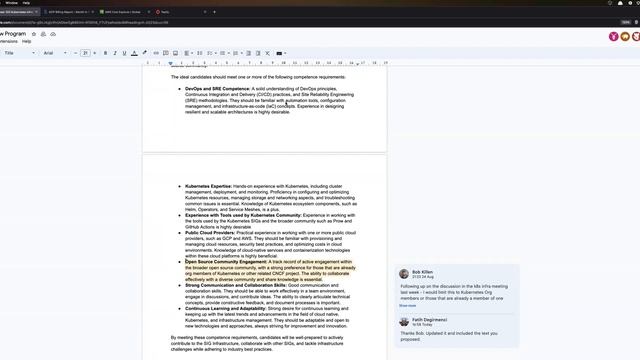640x360 pixels.
Task: Toggle underline formatting
Action: tap(124, 53)
